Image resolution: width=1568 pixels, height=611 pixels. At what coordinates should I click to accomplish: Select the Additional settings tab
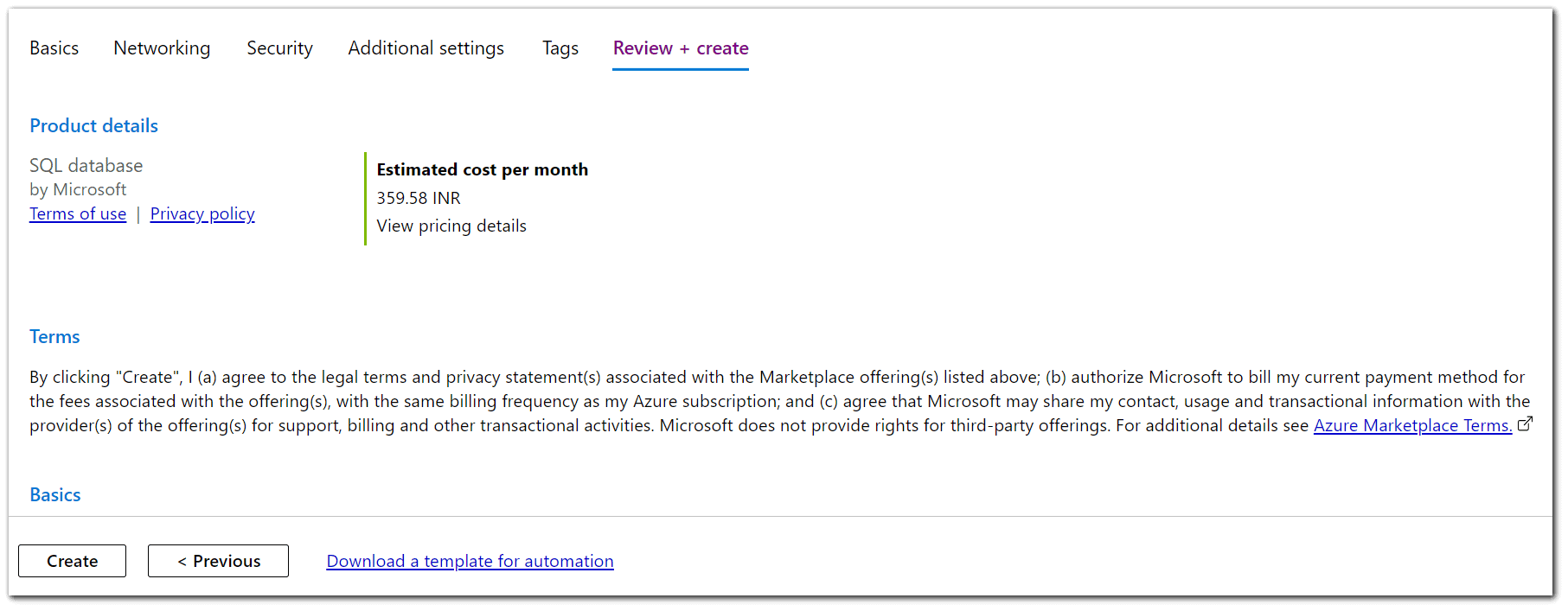[x=426, y=48]
